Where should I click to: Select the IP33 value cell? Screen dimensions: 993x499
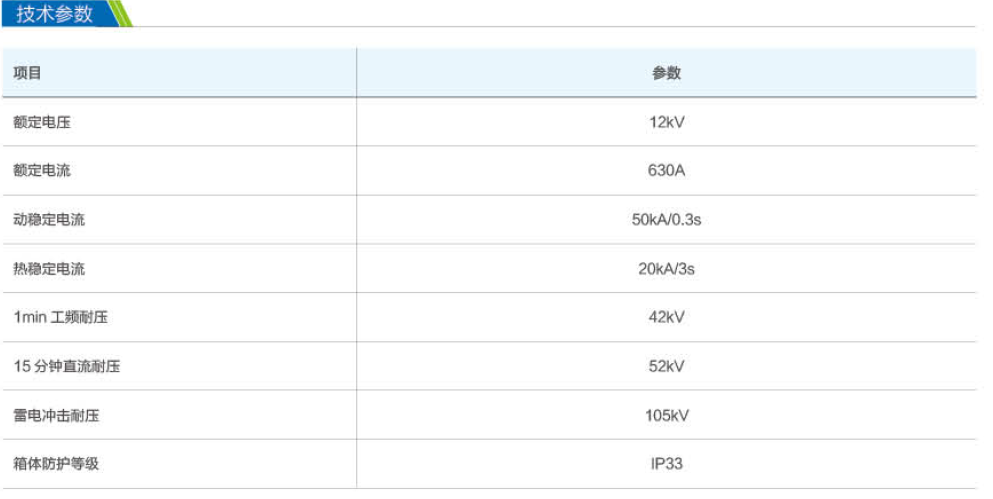pyautogui.click(x=666, y=464)
